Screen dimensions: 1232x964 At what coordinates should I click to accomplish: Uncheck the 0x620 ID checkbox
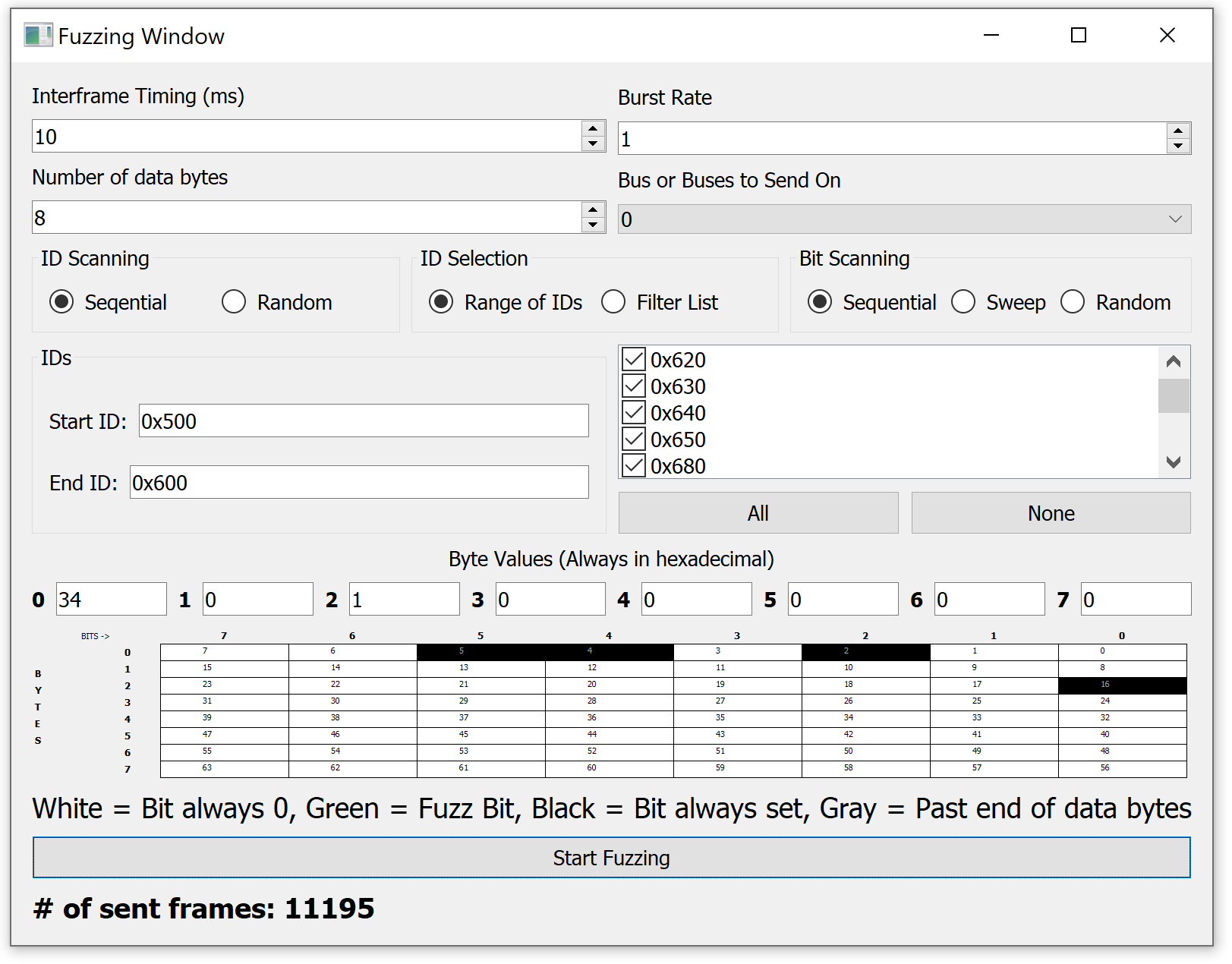tap(634, 360)
